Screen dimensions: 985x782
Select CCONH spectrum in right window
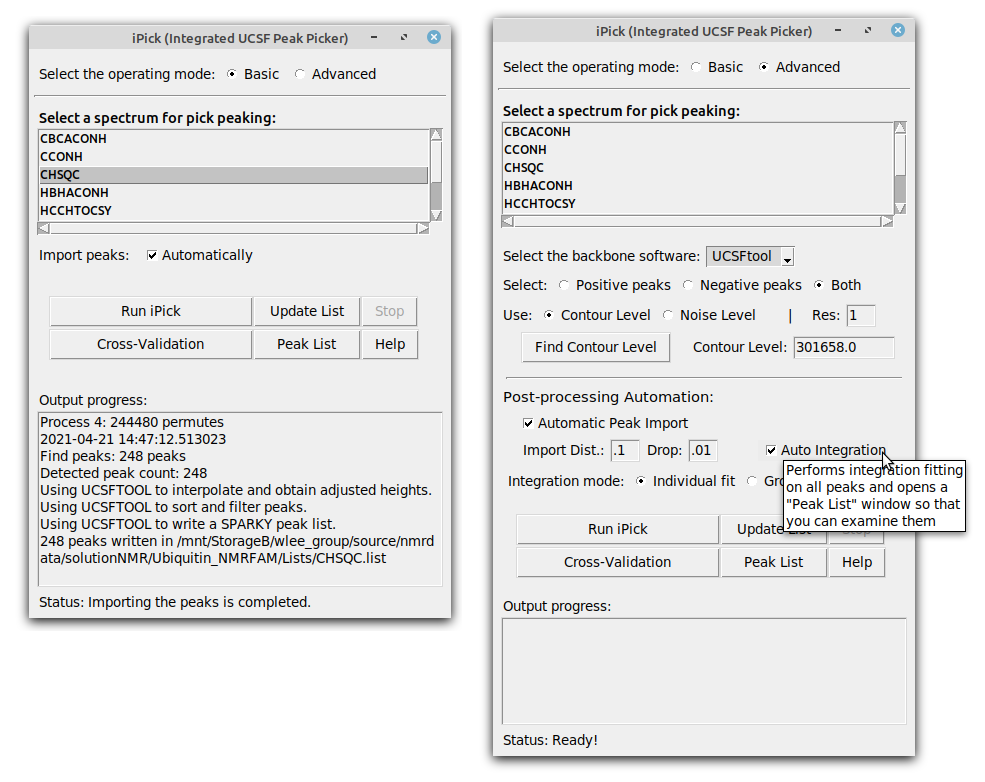click(x=697, y=150)
